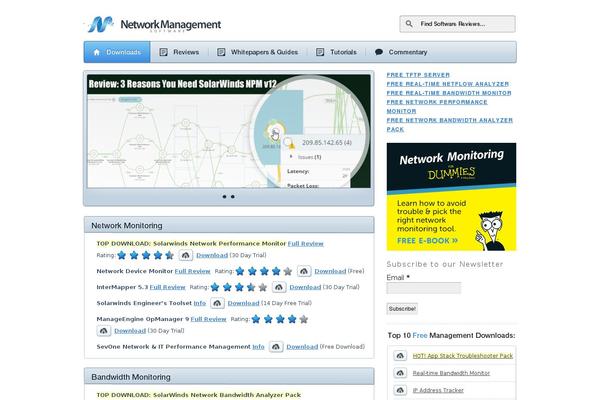This screenshot has width=600, height=400.
Task: Click download icon for Solarwinds Engineer's Toolset
Action: click(217, 303)
